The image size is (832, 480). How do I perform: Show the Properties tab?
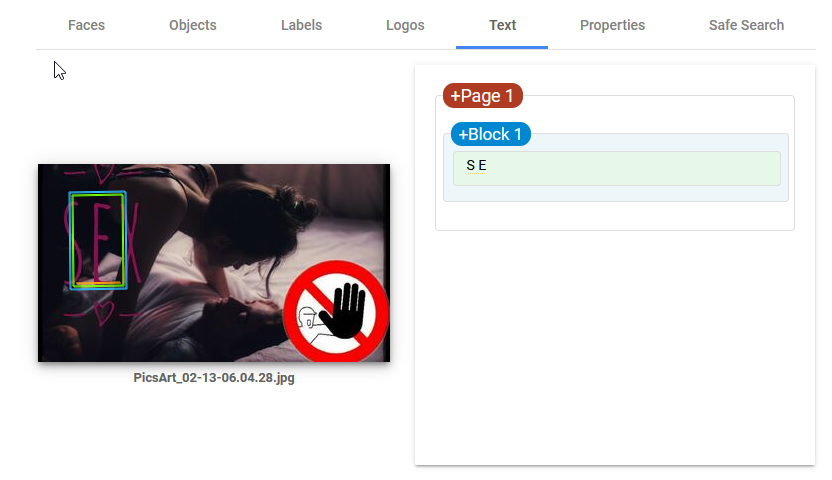click(612, 25)
